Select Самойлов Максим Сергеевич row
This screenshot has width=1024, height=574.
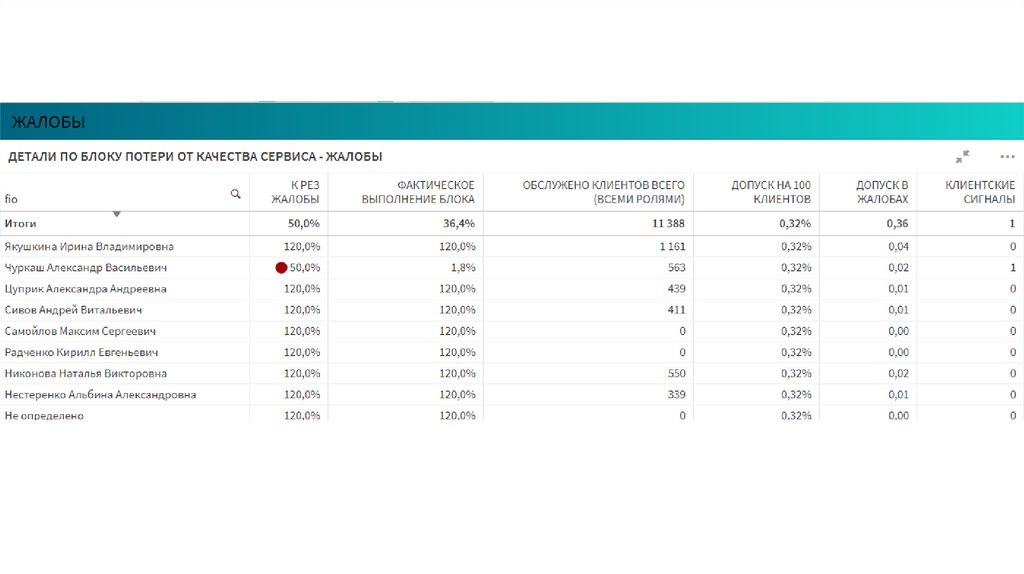point(81,331)
